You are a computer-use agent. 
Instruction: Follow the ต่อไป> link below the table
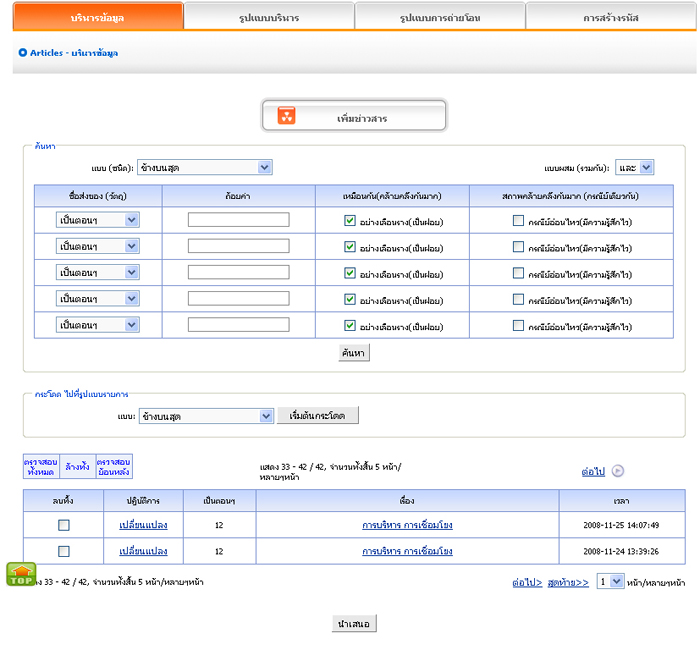[527, 582]
